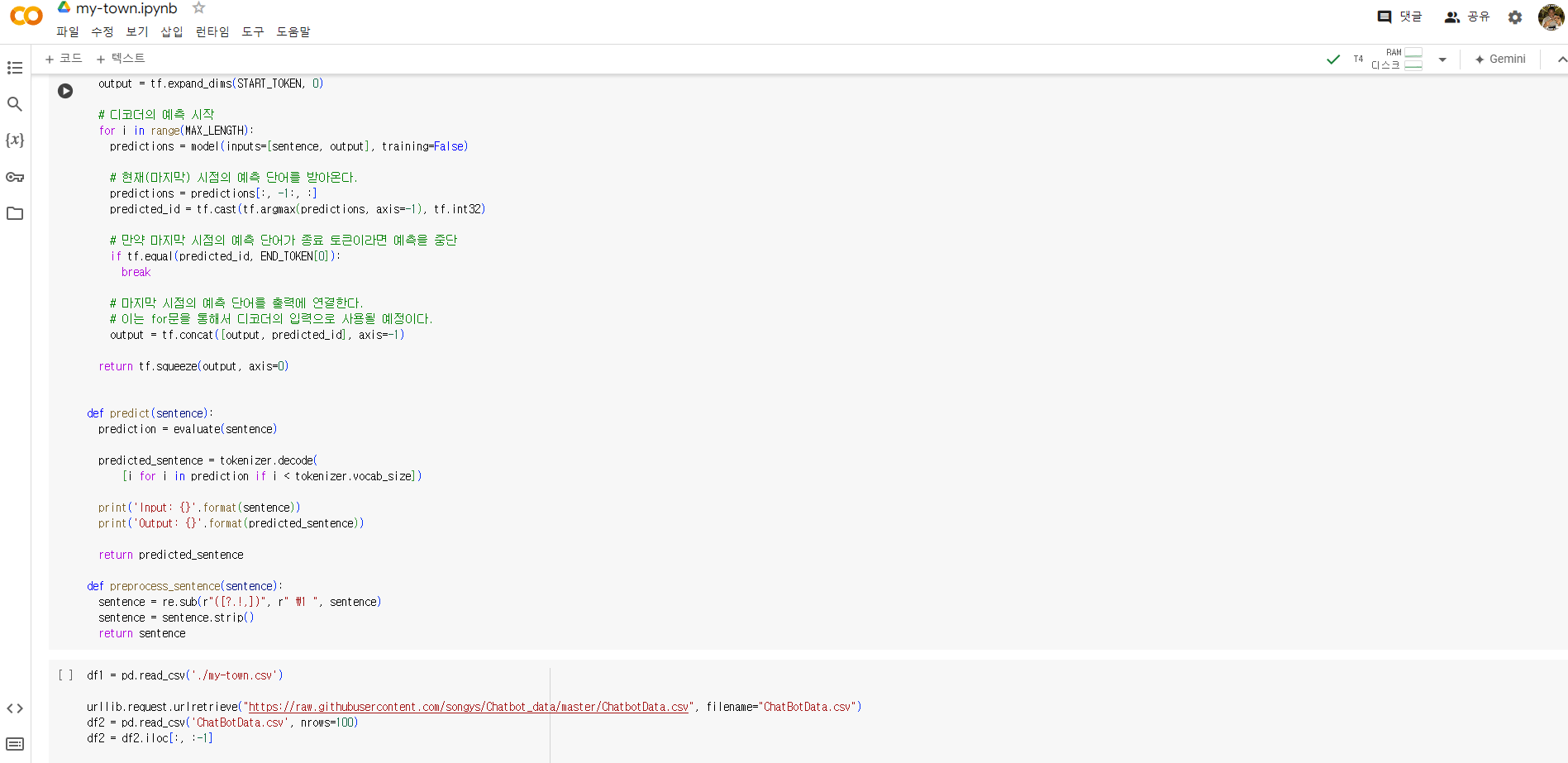This screenshot has height=763, width=1568.
Task: Open the 파일 menu
Action: pyautogui.click(x=67, y=31)
